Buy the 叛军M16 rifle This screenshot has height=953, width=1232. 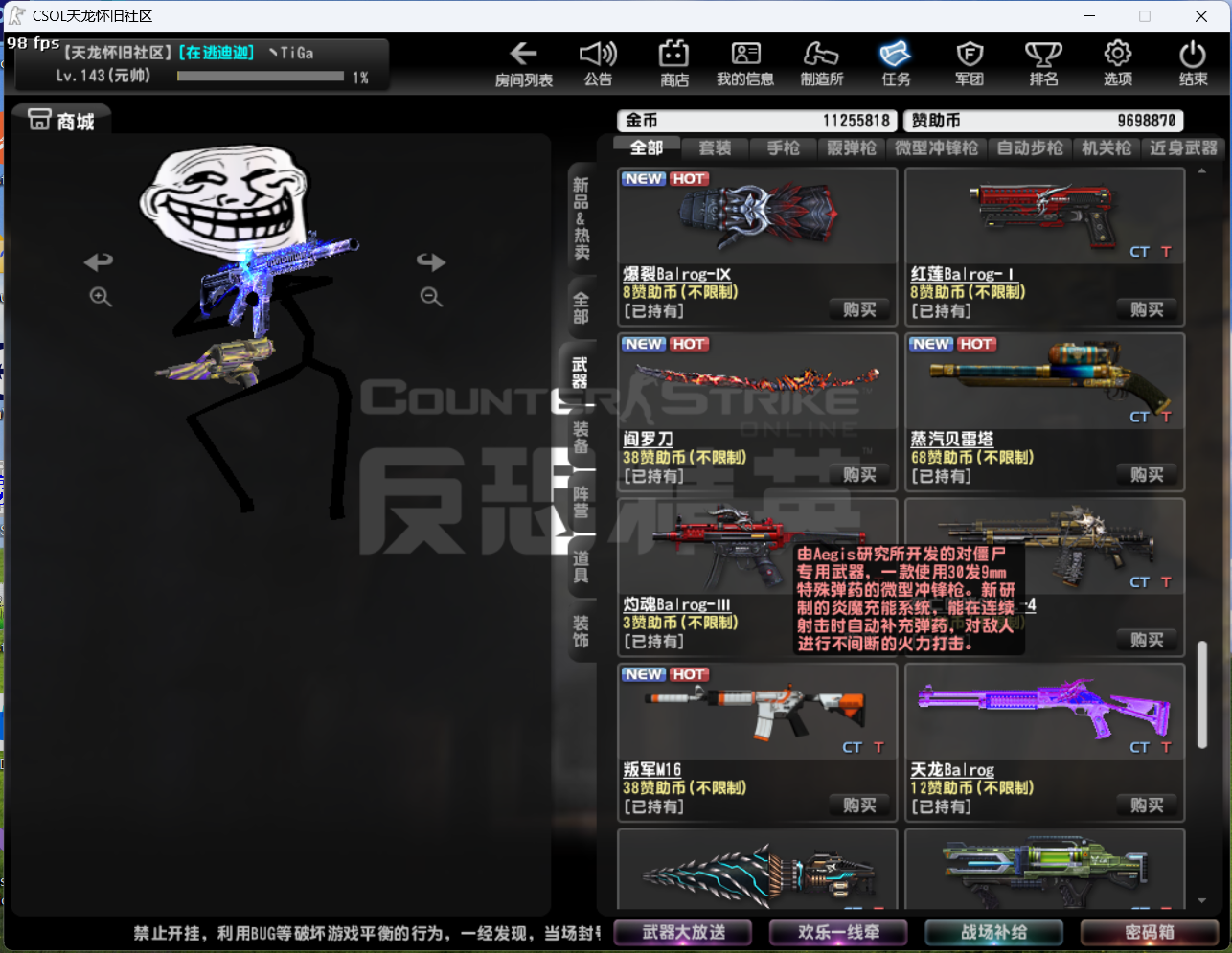click(859, 806)
